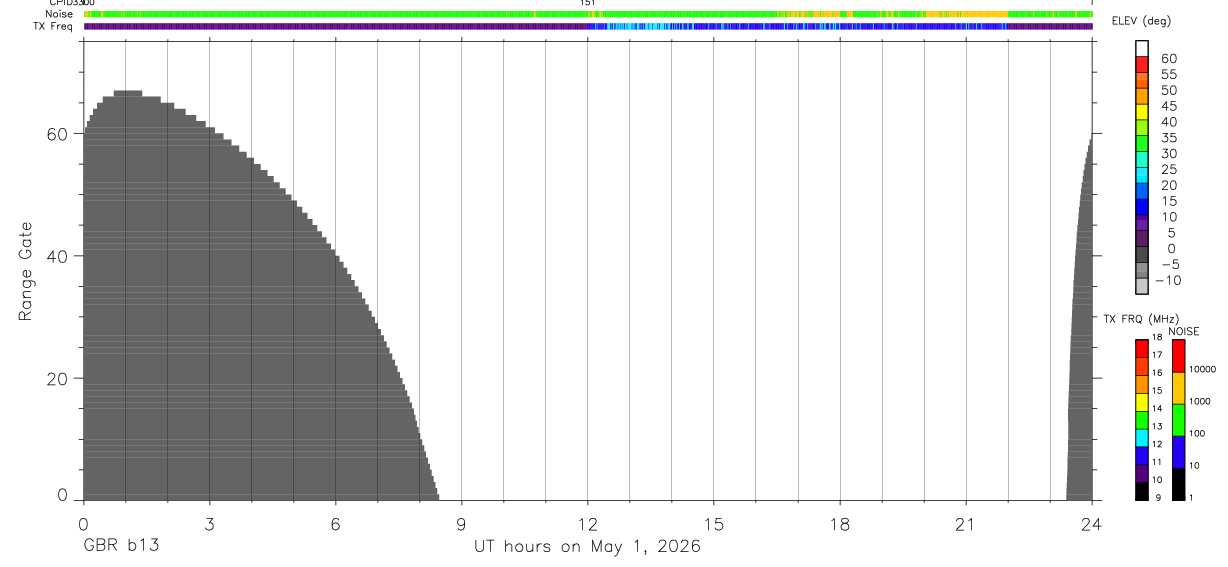This screenshot has height=567, width=1228.
Task: Click the black bottom NOISE colorbar segment
Action: point(1179,484)
